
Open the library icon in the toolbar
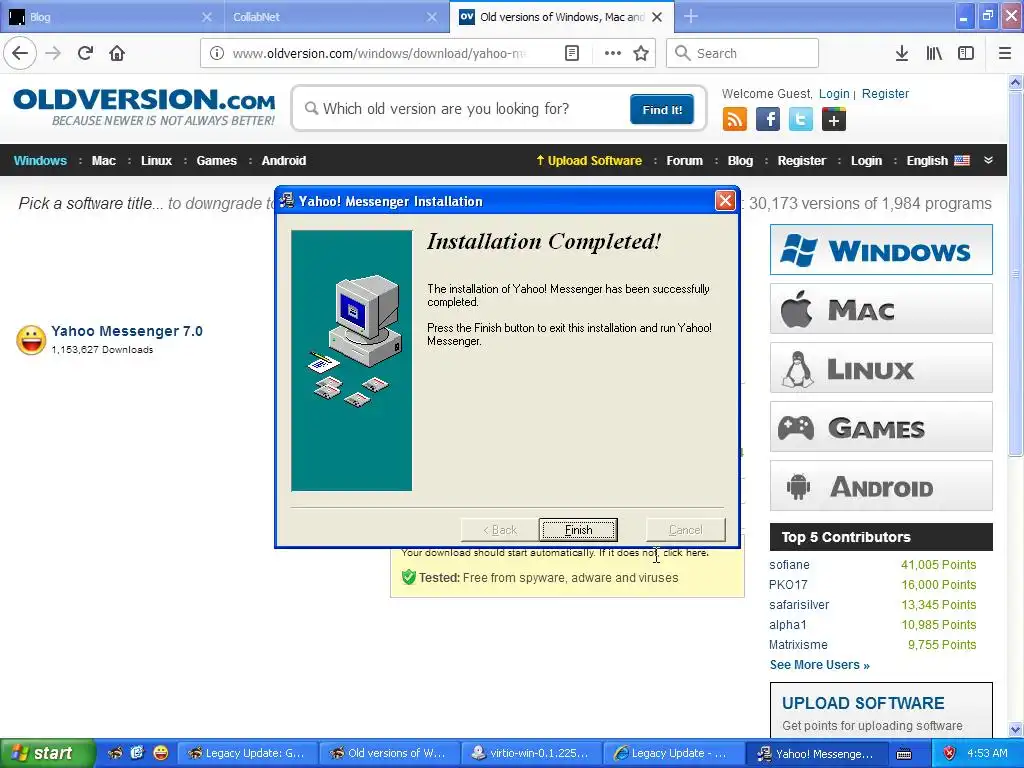point(934,53)
